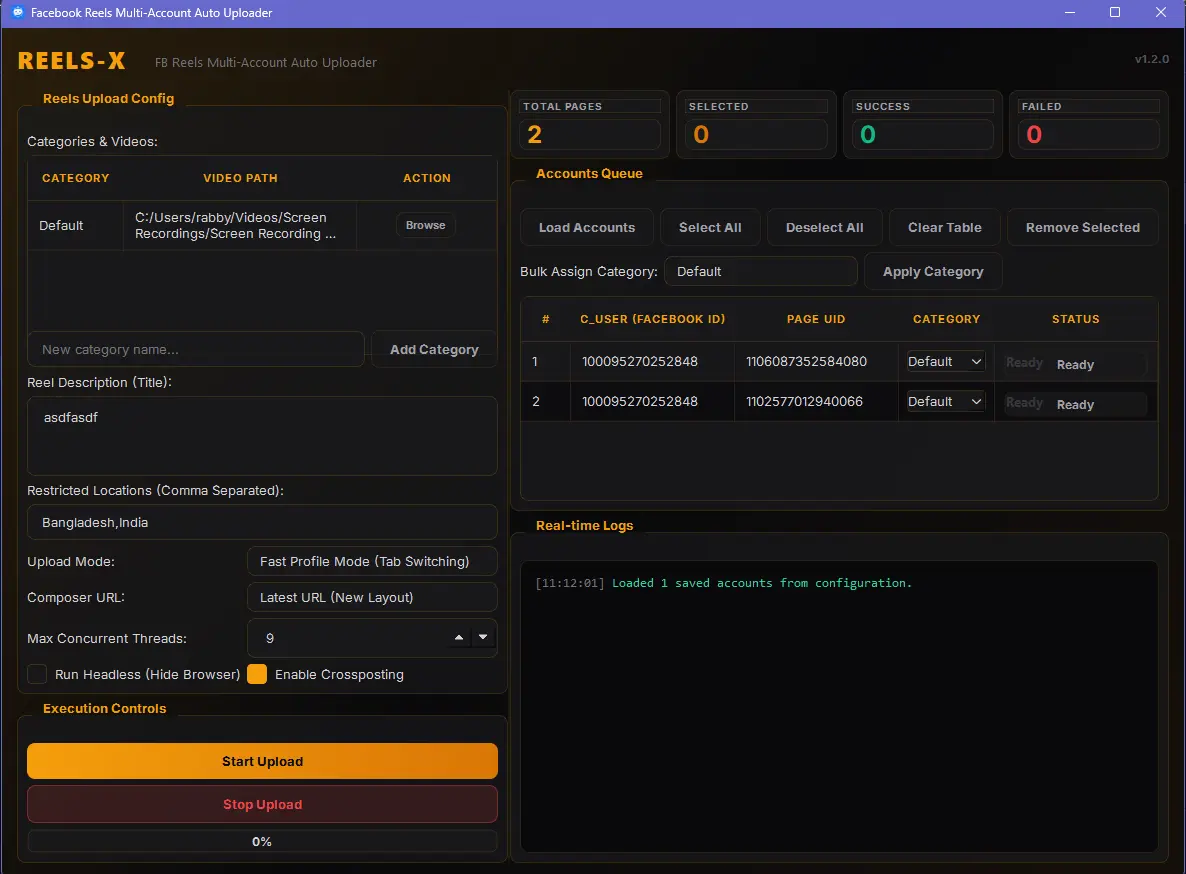Click the C_USER (FACEBOOK ID) column header
1186x874 pixels.
point(653,319)
